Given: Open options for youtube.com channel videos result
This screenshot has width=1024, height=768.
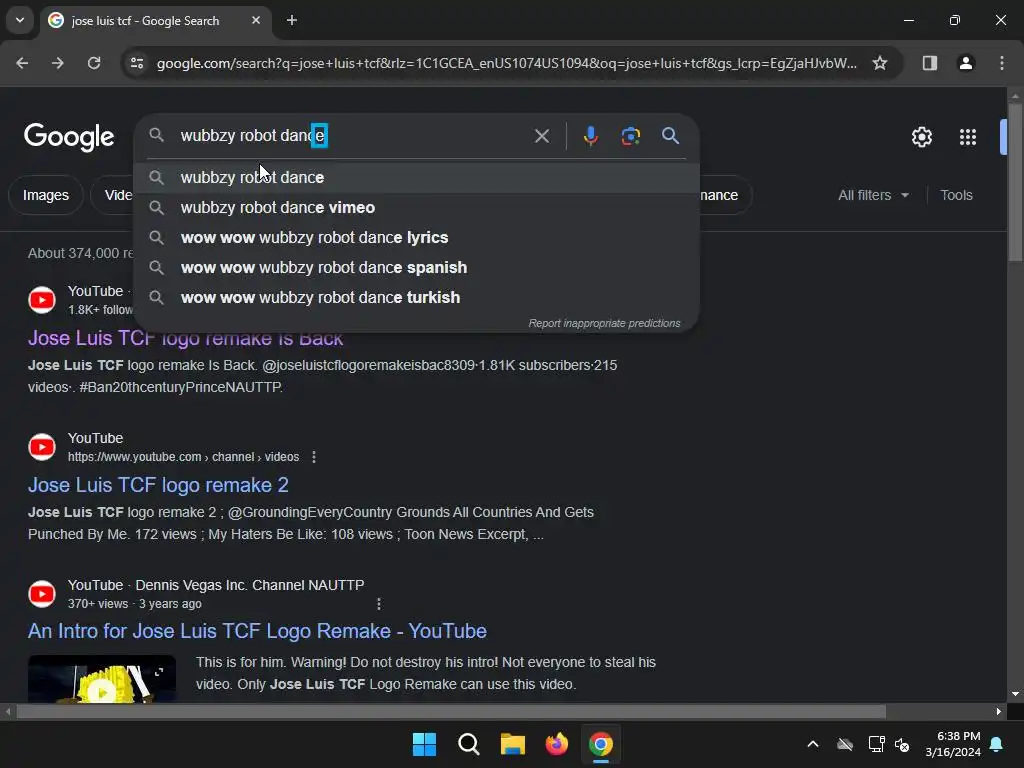Looking at the screenshot, I should 314,457.
